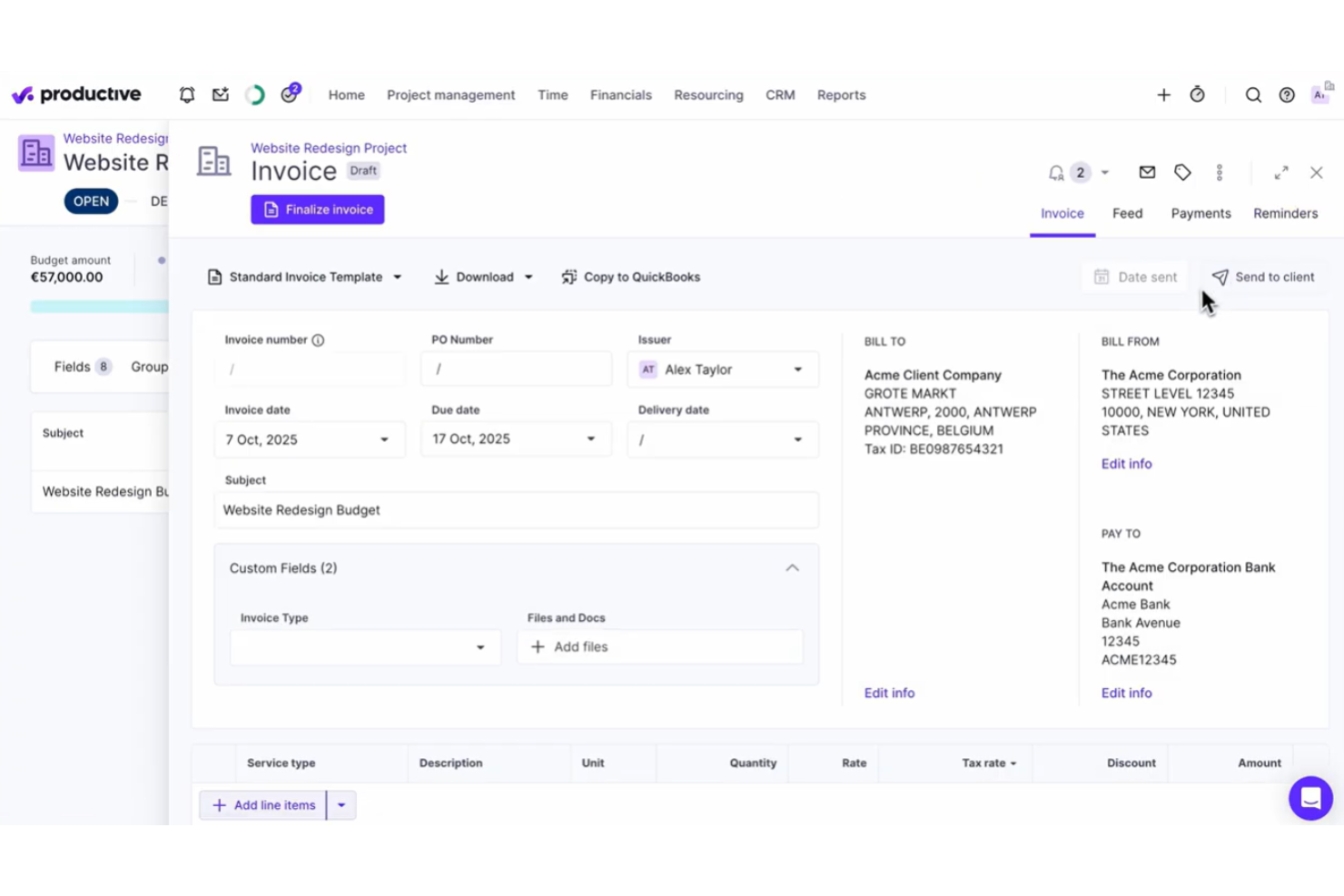The image size is (1344, 896).
Task: Open the Delivery date dropdown
Action: [723, 439]
